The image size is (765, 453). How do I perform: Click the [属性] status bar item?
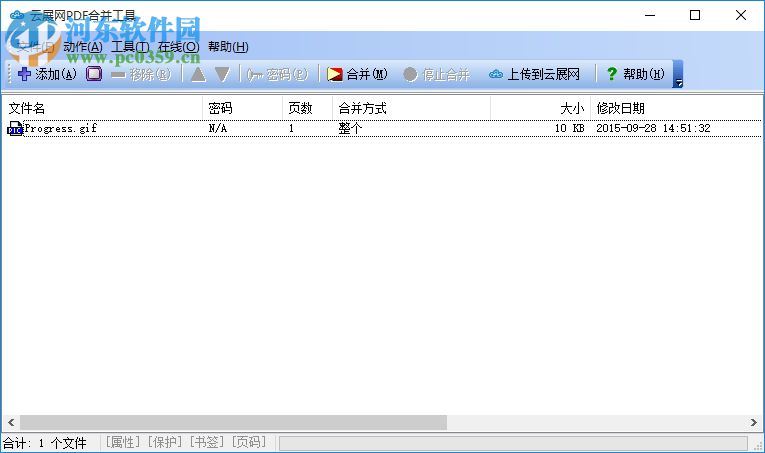pyautogui.click(x=122, y=442)
